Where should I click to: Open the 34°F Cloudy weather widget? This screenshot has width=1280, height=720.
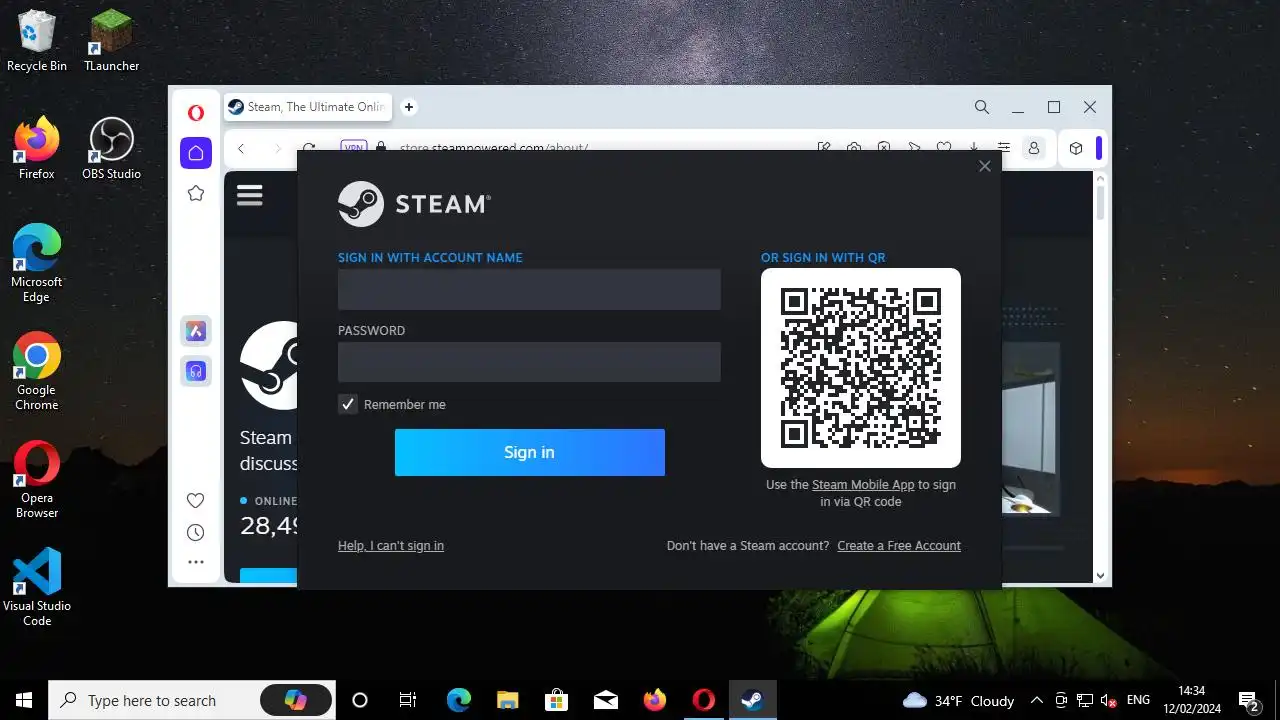pos(958,700)
